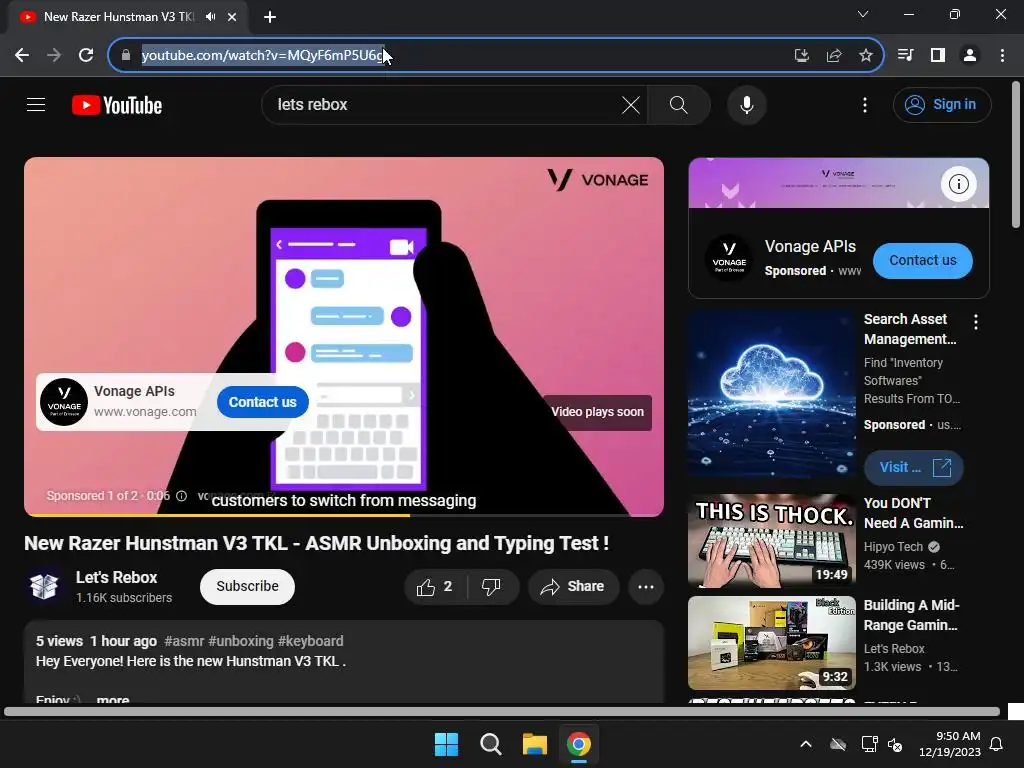Click the ad progress bar

pos(344,515)
